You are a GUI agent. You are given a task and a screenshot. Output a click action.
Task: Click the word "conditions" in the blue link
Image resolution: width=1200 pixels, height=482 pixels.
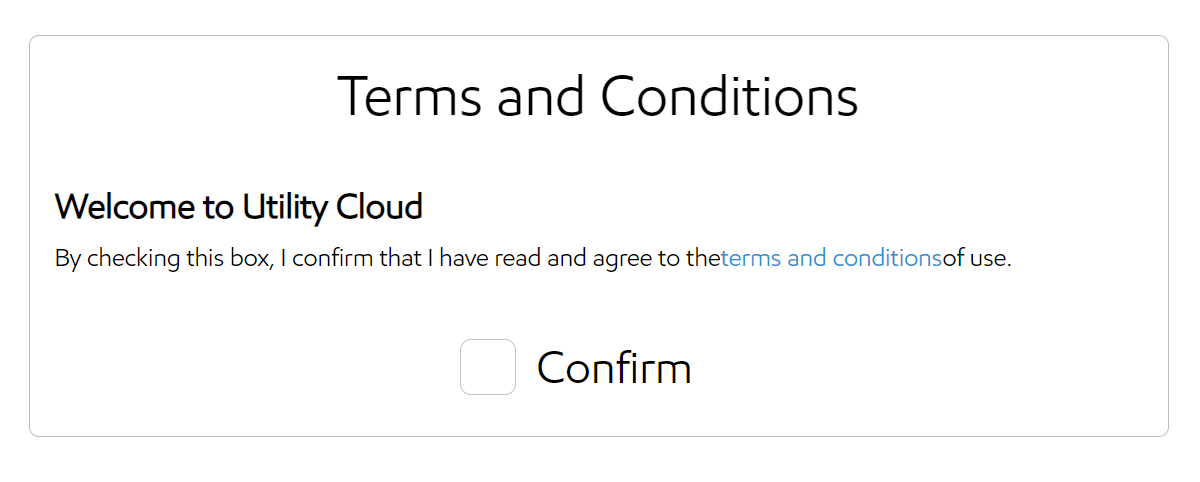pyautogui.click(x=886, y=259)
